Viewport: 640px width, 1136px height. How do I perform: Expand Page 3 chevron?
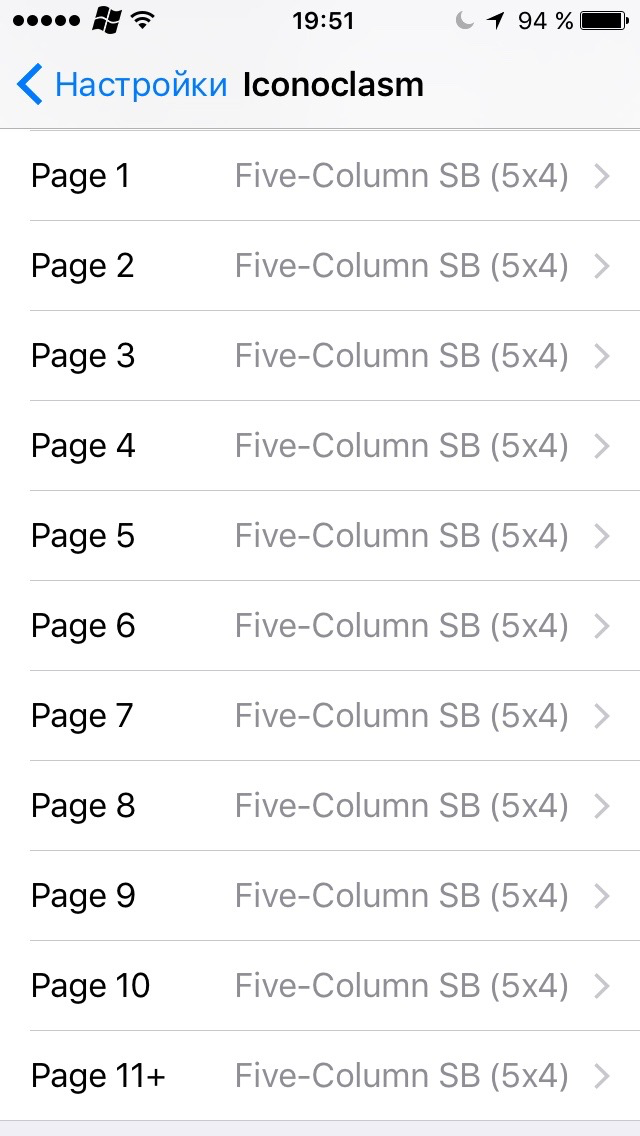click(602, 356)
